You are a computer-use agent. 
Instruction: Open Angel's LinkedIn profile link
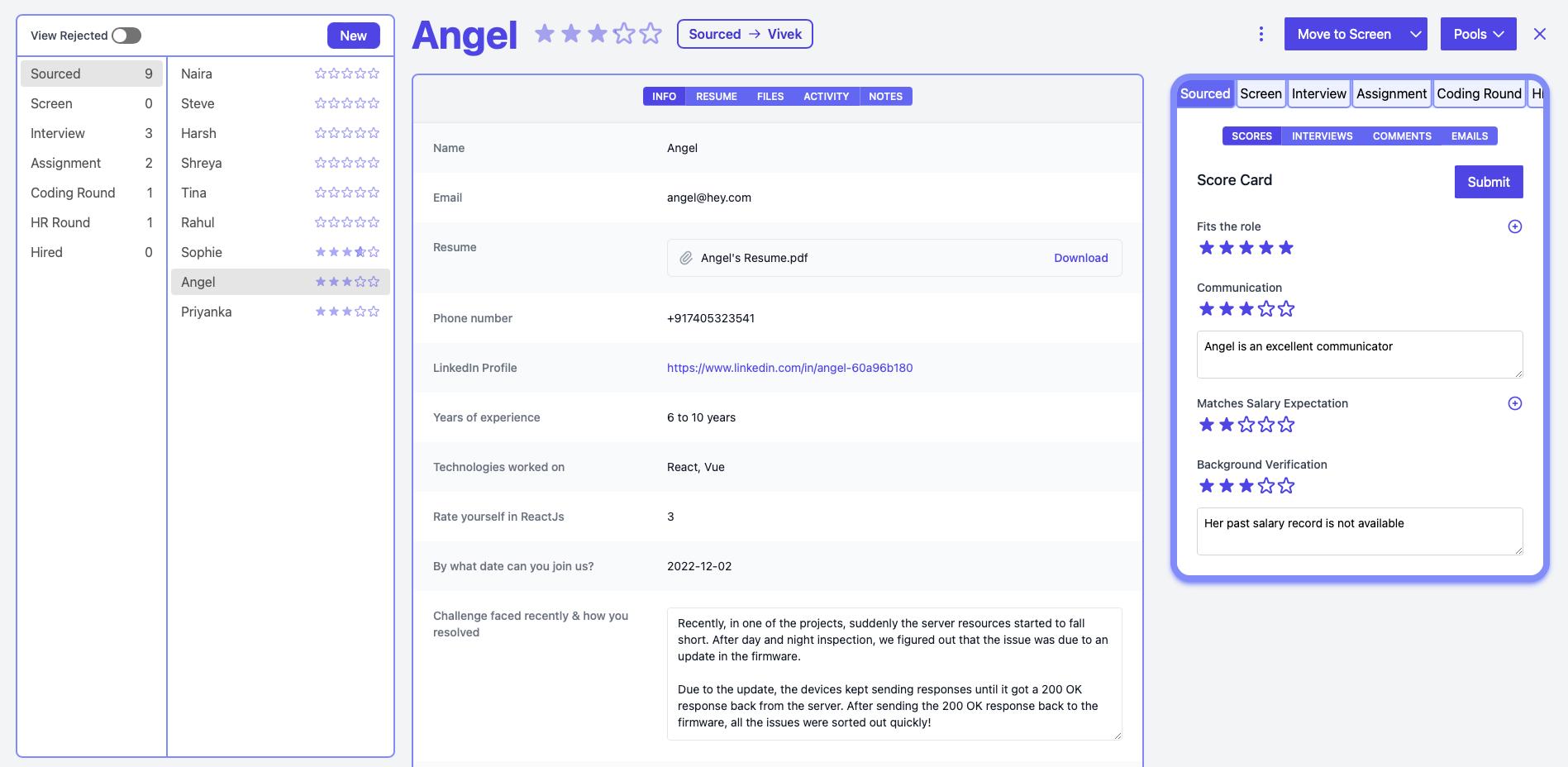789,368
